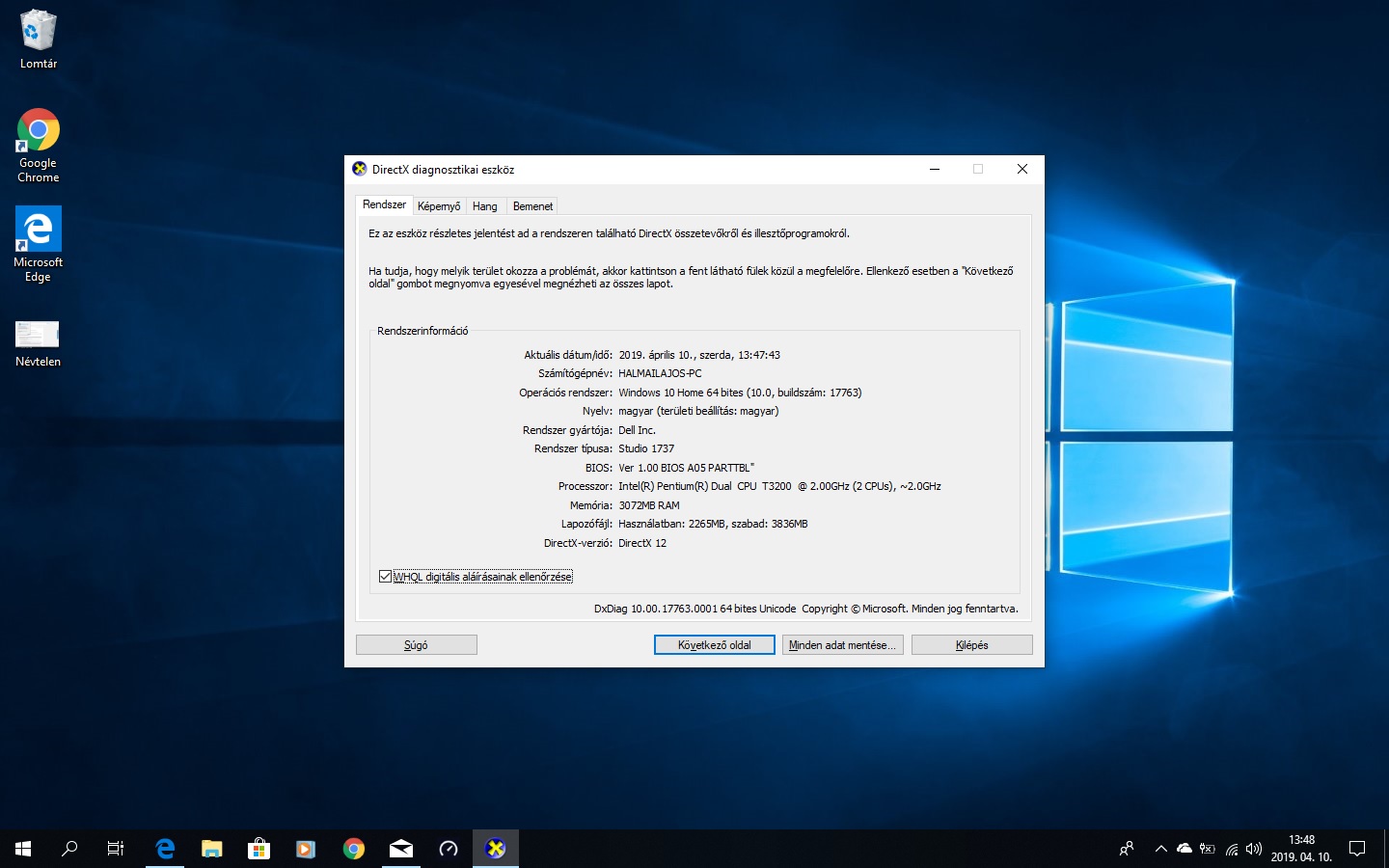Click the Következő oldal button
The width and height of the screenshot is (1389, 868).
click(x=715, y=645)
